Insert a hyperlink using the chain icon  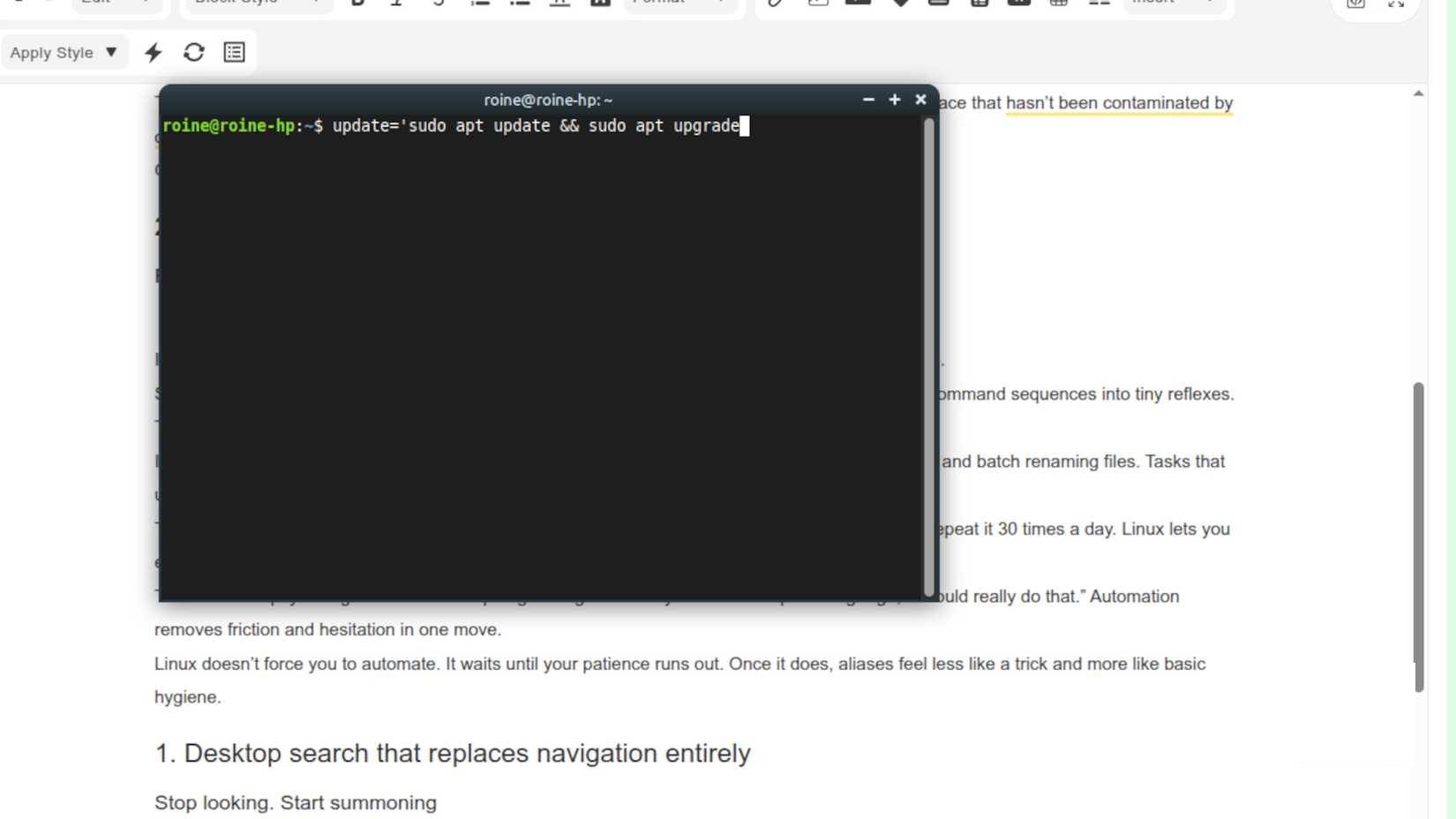coord(776,2)
